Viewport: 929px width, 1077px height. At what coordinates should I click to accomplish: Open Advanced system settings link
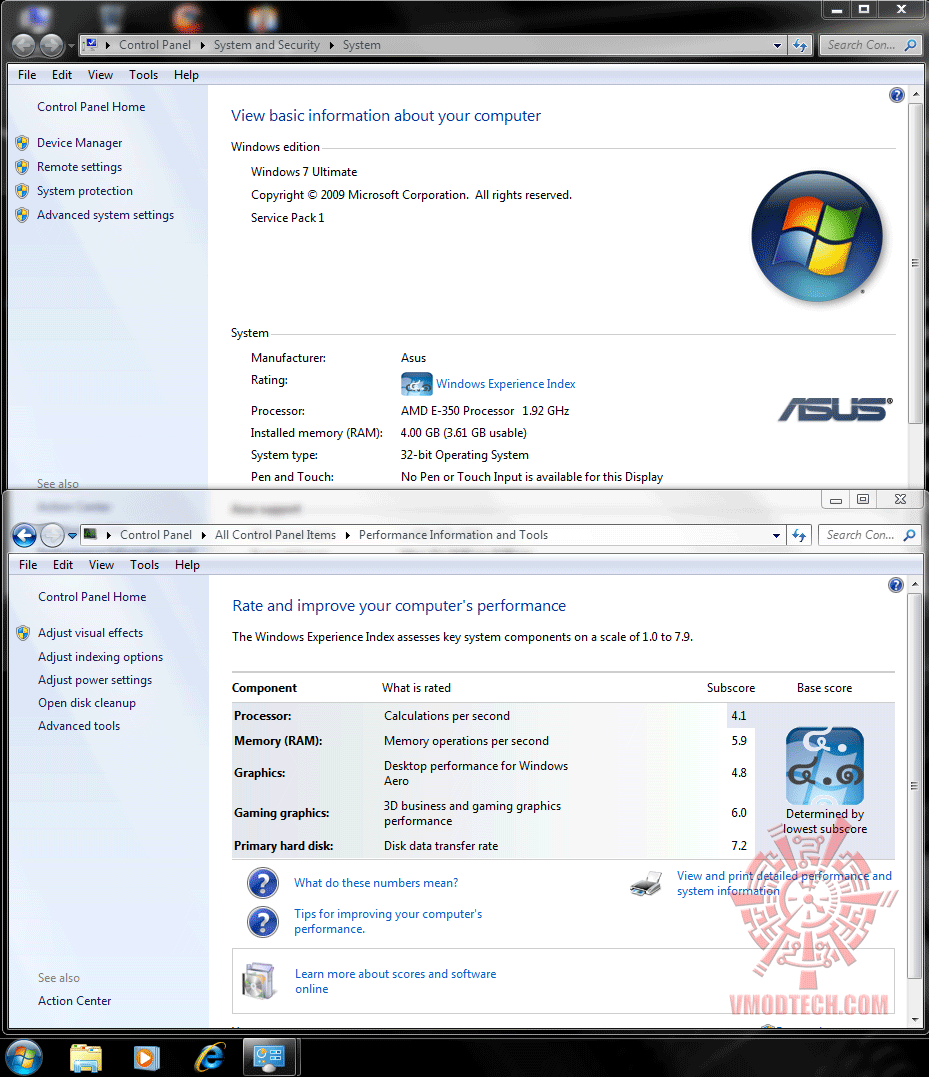pyautogui.click(x=106, y=215)
